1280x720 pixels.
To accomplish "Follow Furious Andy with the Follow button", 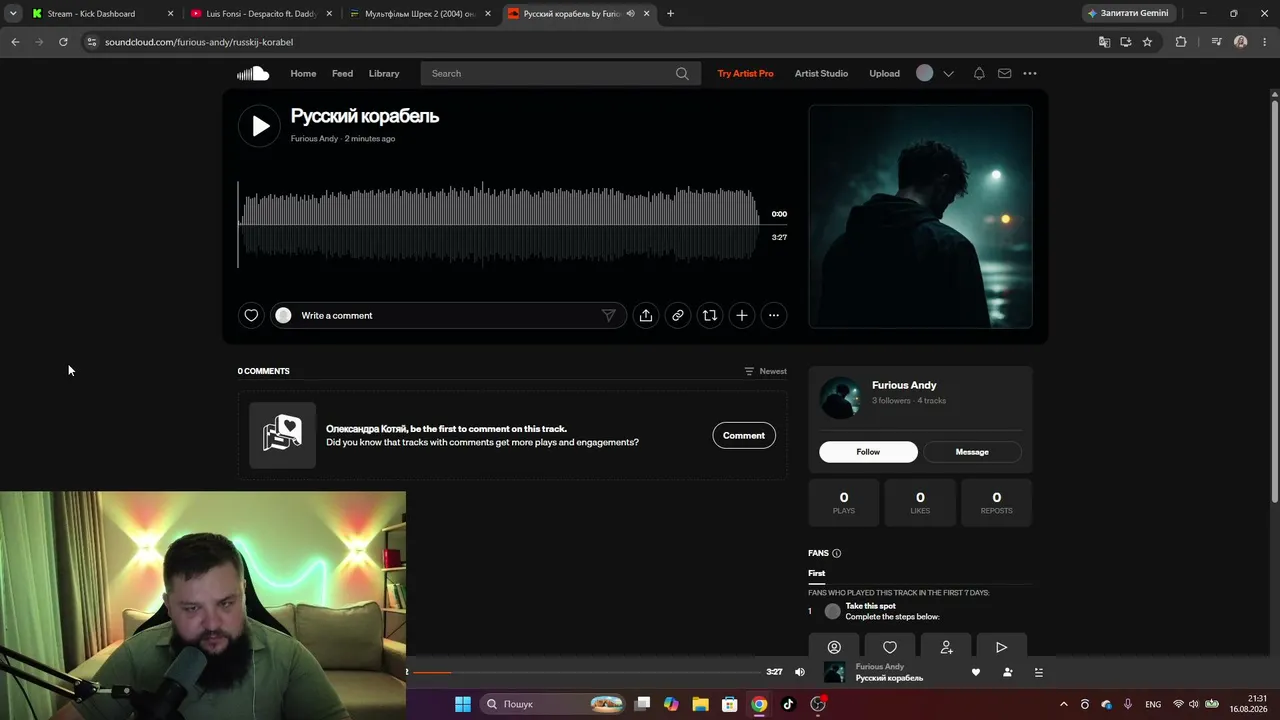I will [868, 452].
